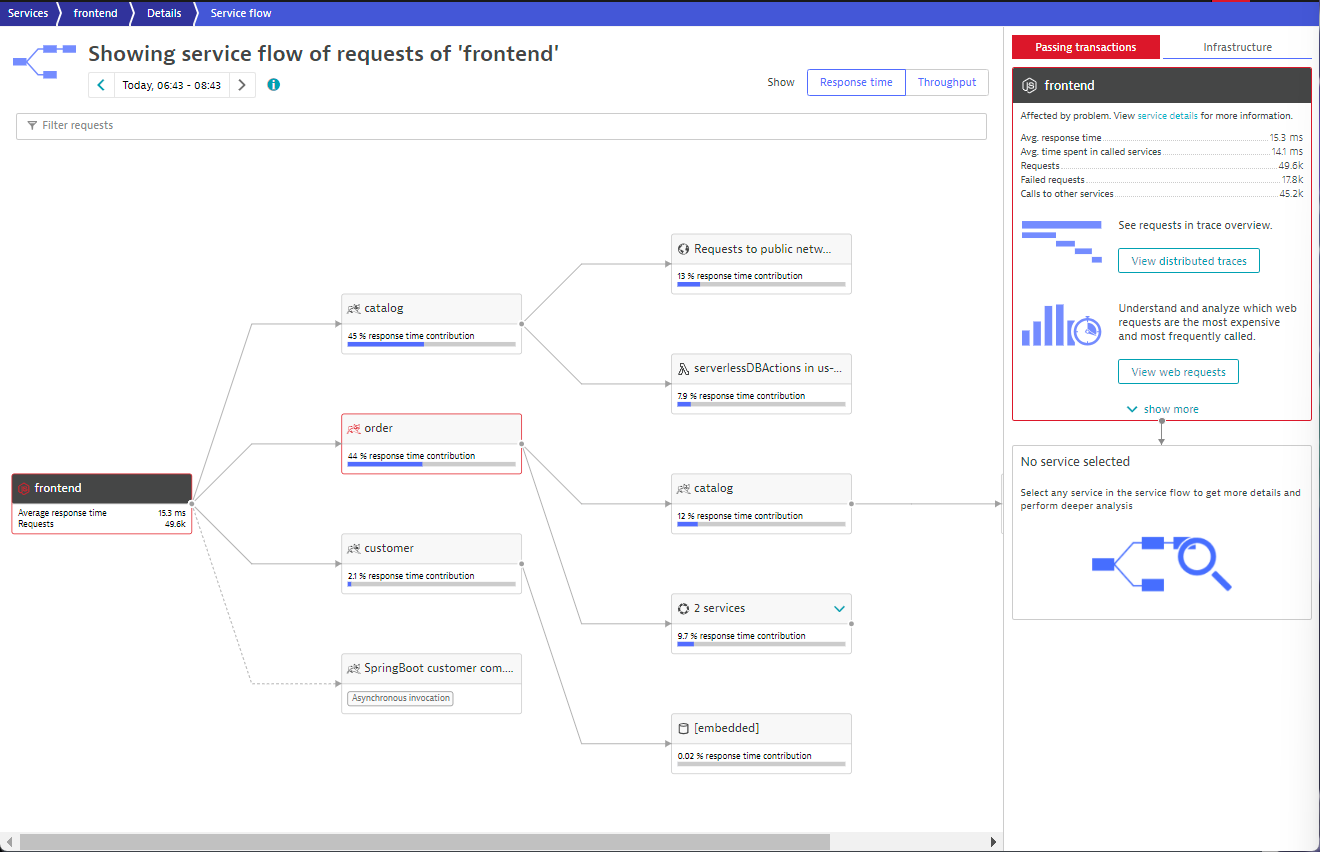The width and height of the screenshot is (1320, 852).
Task: Click View distributed traces button
Action: point(1188,261)
